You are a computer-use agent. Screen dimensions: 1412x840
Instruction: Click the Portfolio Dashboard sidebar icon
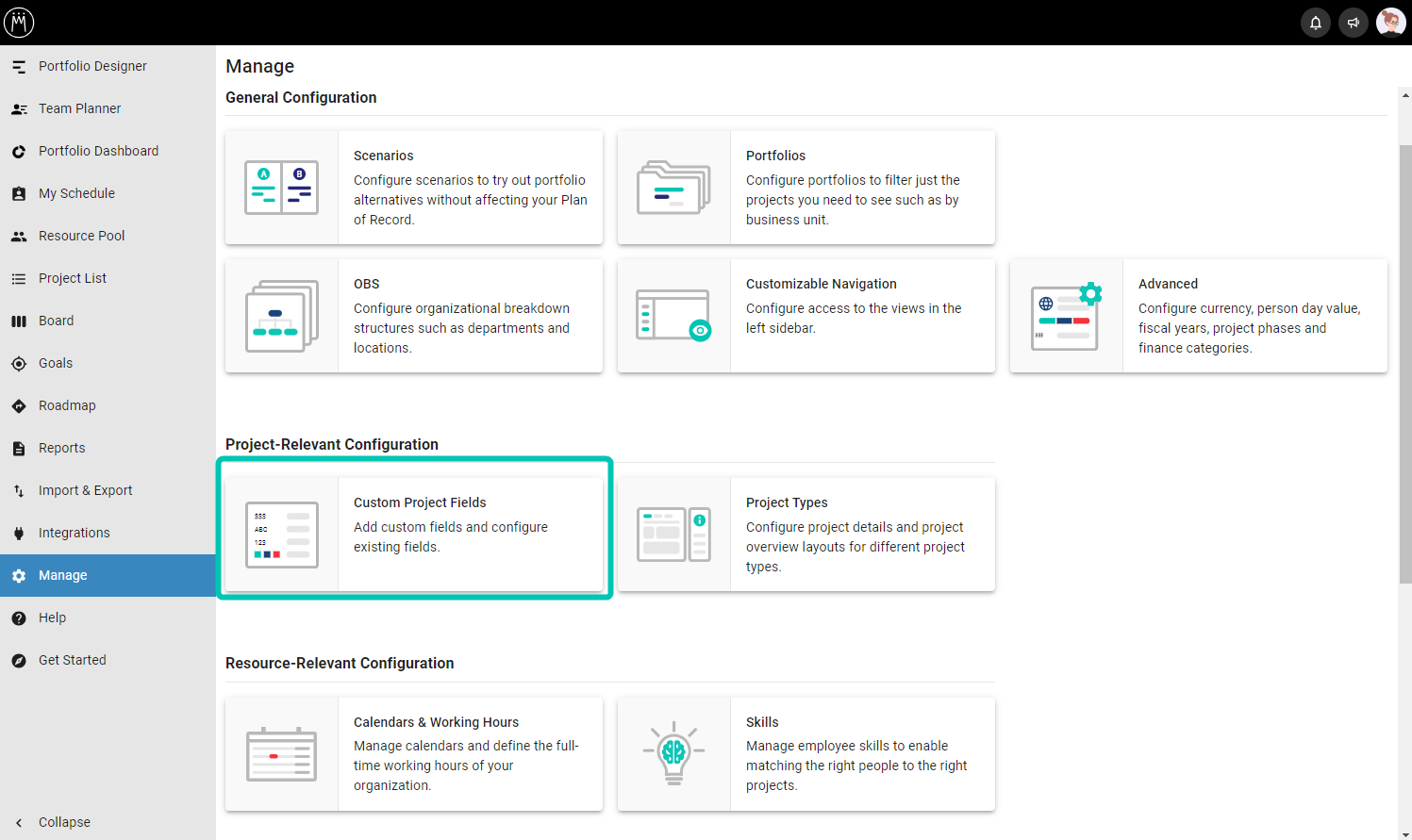point(19,152)
